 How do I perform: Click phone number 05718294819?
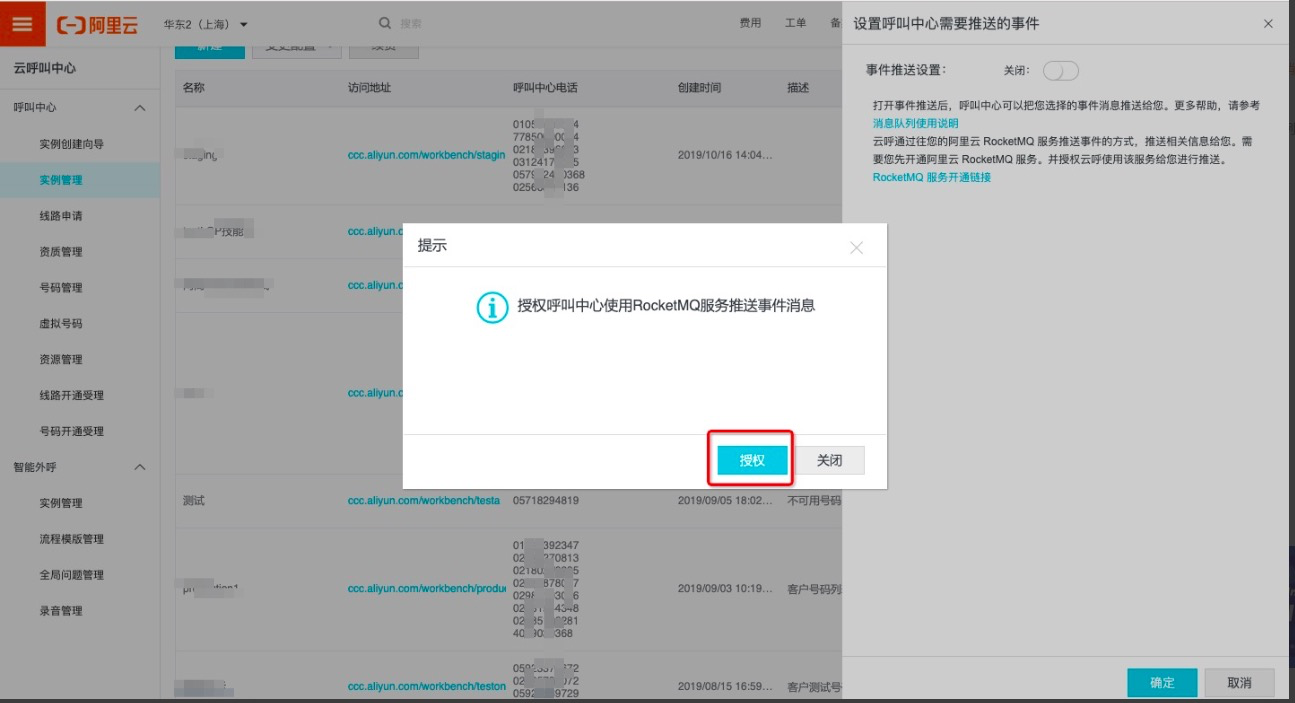point(546,500)
